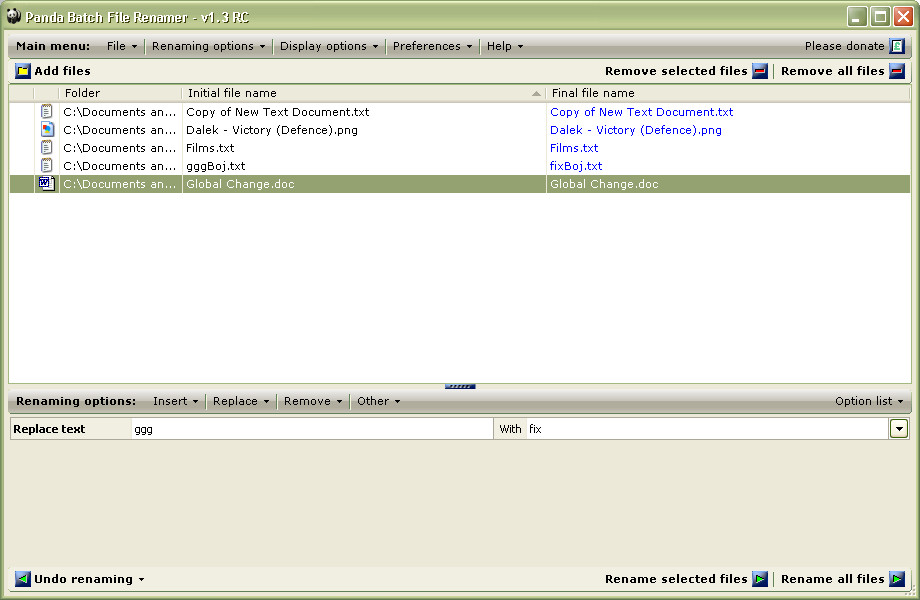Sort by the Folder column header
Image resolution: width=920 pixels, height=600 pixels.
(x=120, y=93)
